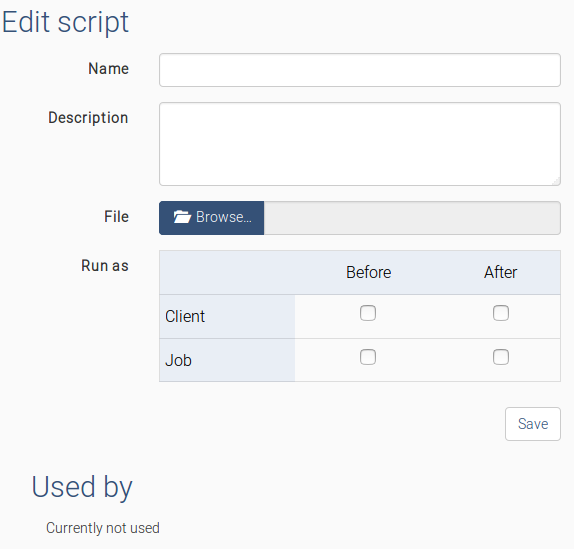This screenshot has height=549, width=574.
Task: Click inside the Description text area
Action: 360,144
